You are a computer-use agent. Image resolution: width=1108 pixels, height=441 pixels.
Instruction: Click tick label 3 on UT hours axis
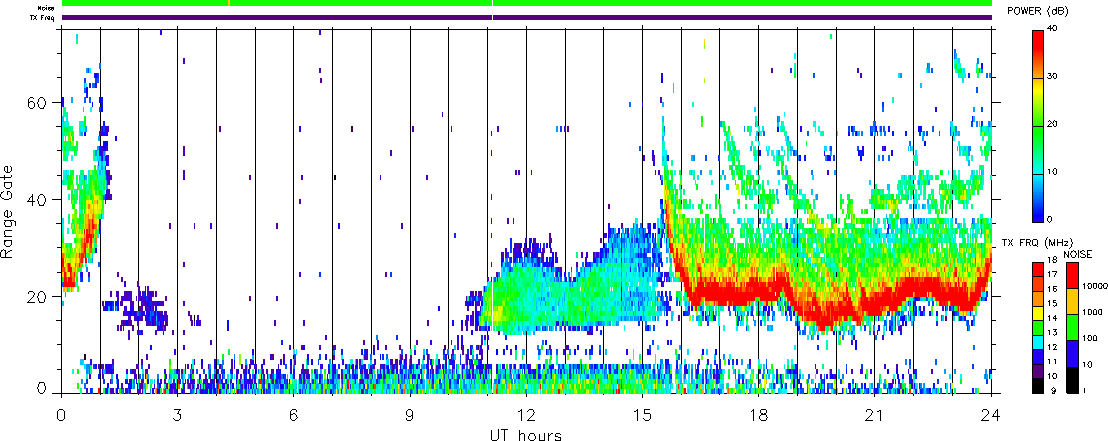tap(178, 413)
